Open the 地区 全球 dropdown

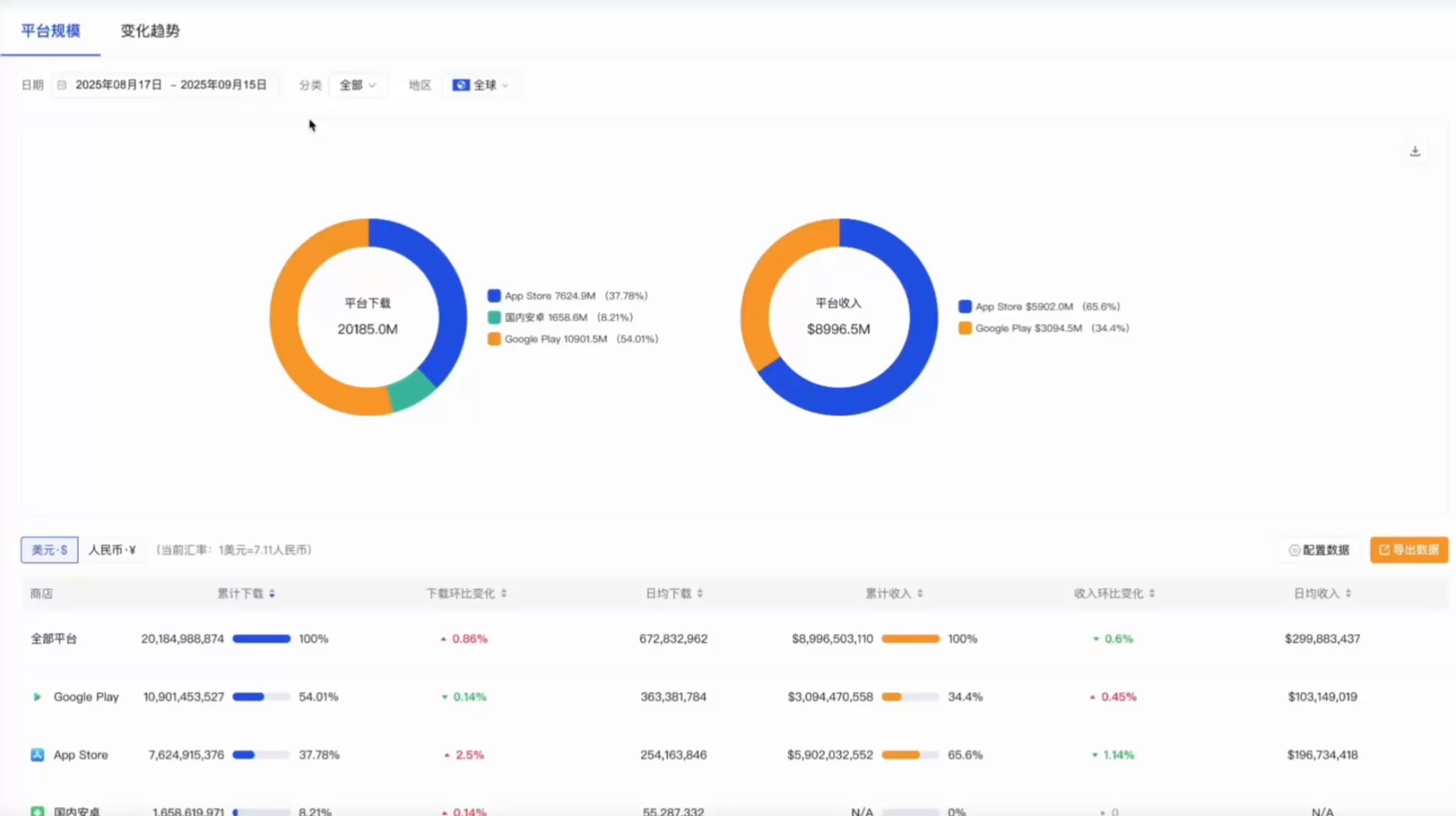coord(480,85)
